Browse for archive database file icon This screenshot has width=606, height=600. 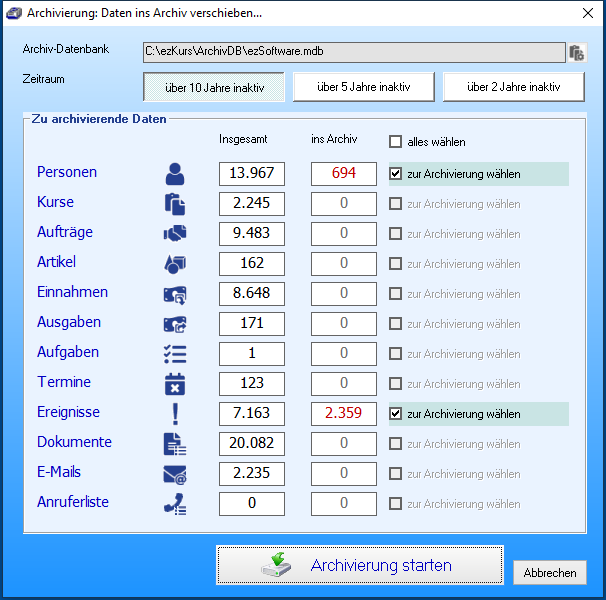coord(577,53)
